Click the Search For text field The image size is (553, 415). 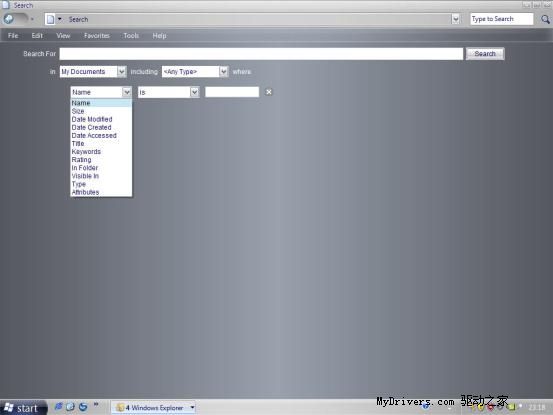tap(261, 54)
